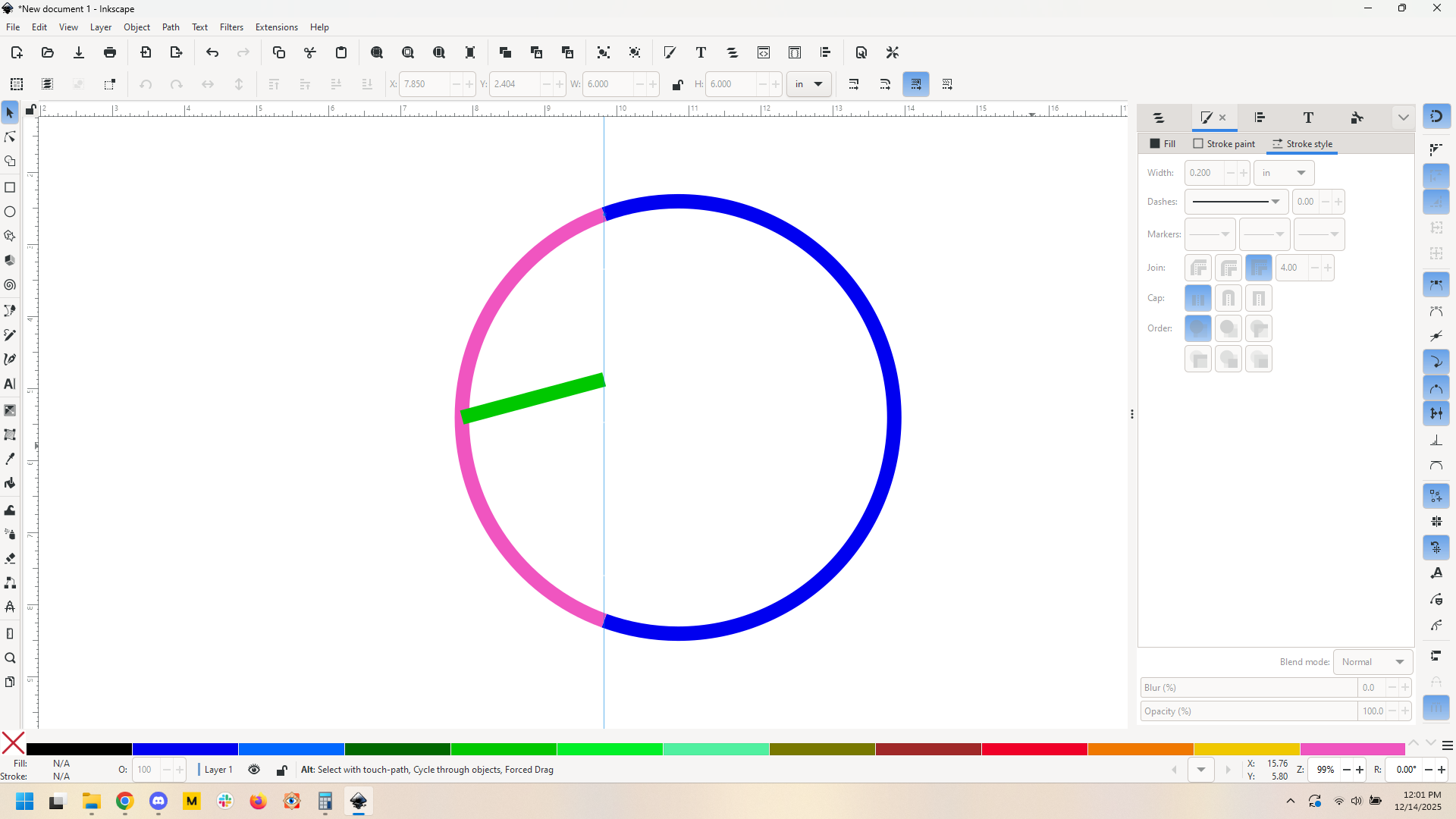1456x819 pixels.
Task: Click the Undo icon in toolbar
Action: coord(212,52)
